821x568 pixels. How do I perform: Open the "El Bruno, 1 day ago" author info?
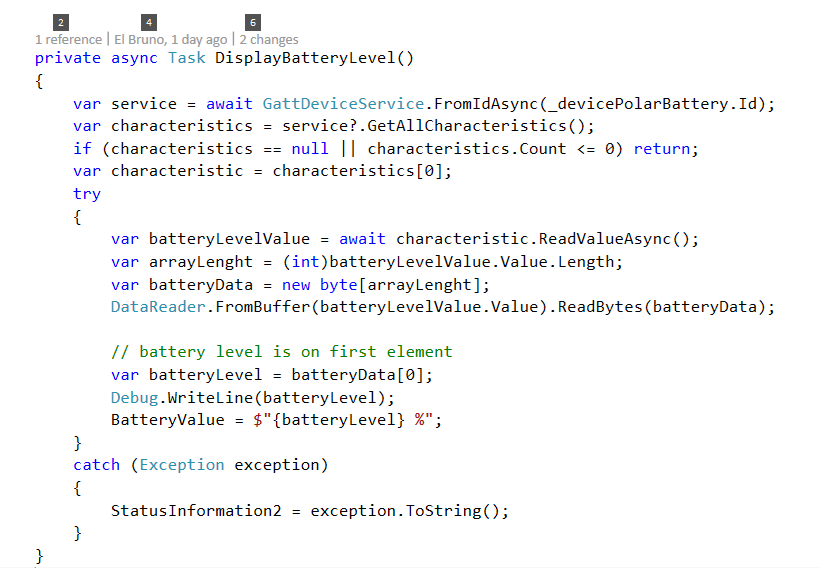pyautogui.click(x=170, y=39)
